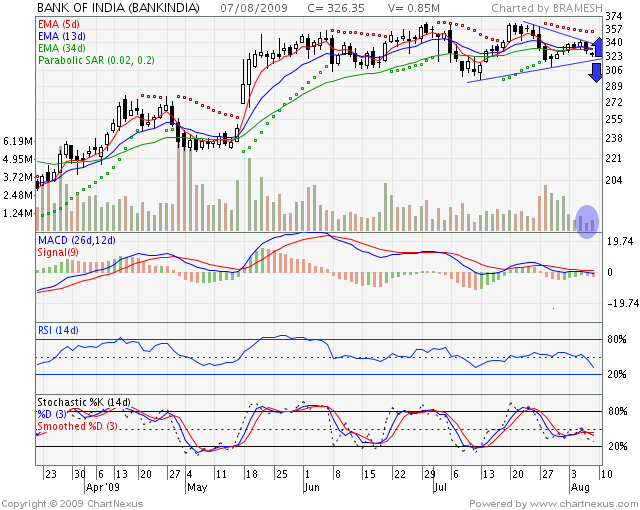
Task: Select the RSI (14d) indicator label
Action: tap(58, 330)
